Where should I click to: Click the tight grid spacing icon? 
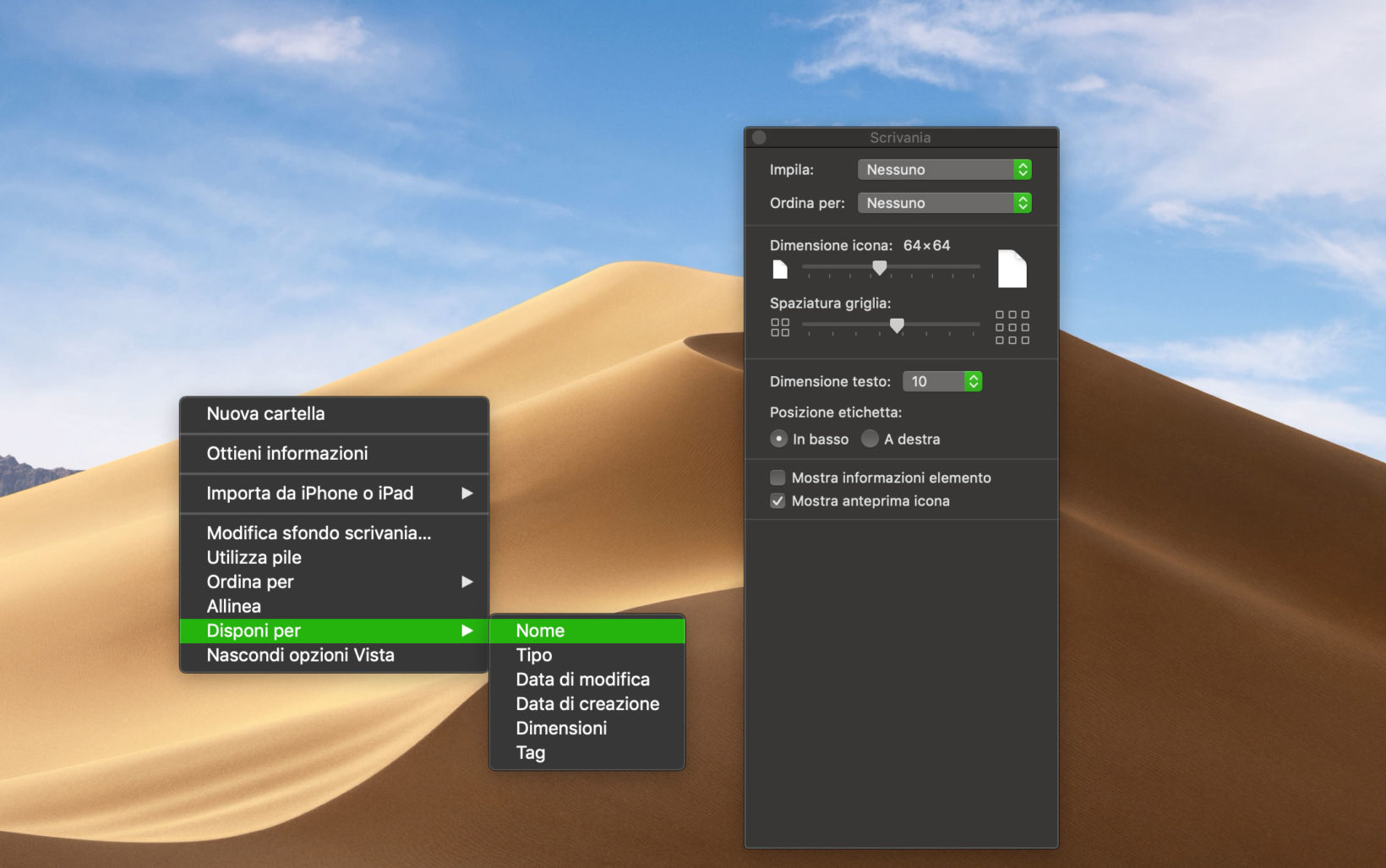(x=780, y=327)
